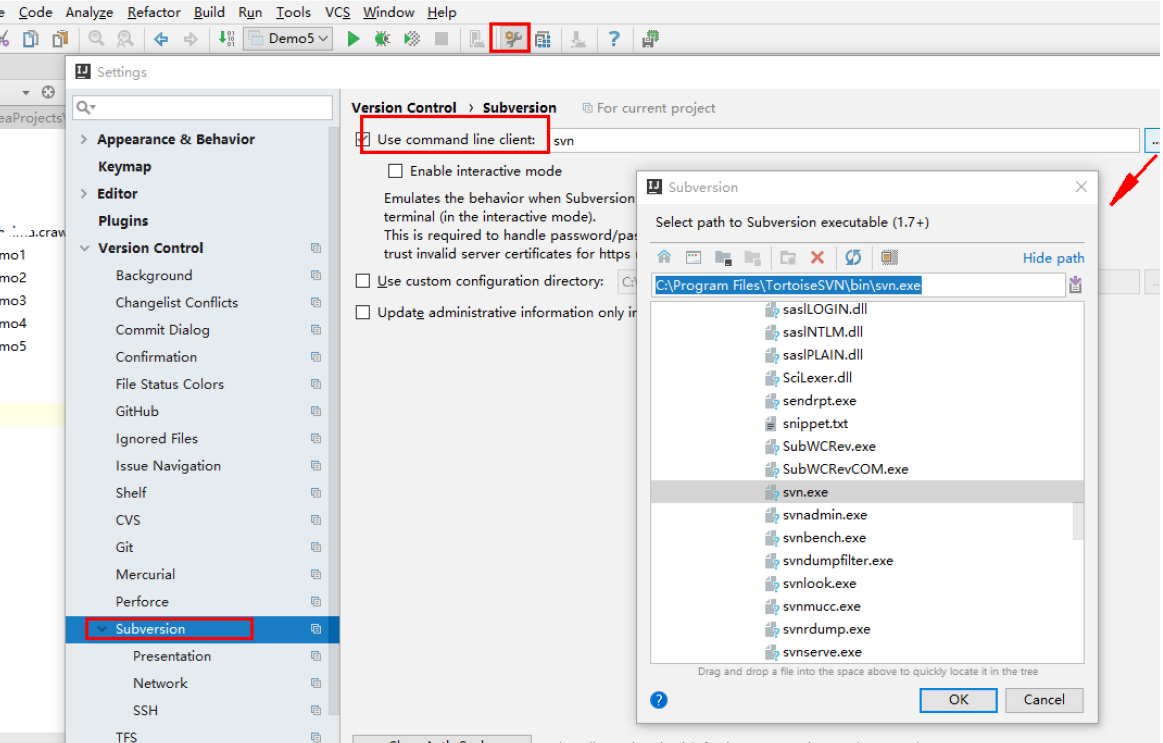The width and height of the screenshot is (1163, 743).
Task: Open the Refactor menu
Action: (x=154, y=12)
